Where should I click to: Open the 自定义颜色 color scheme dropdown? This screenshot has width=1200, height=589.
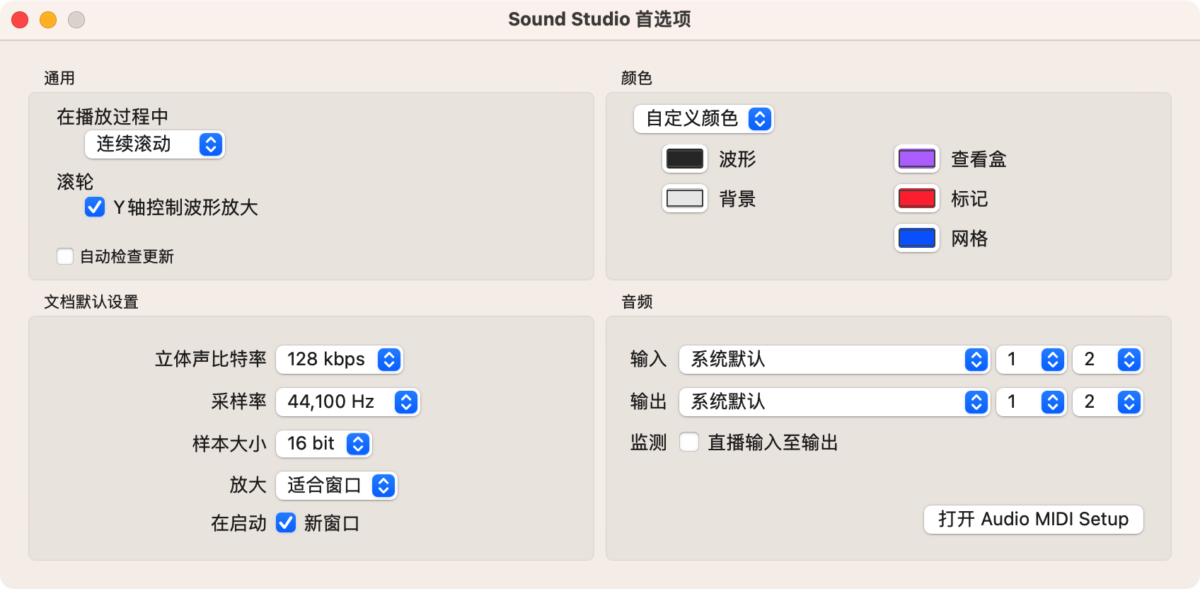coord(703,119)
